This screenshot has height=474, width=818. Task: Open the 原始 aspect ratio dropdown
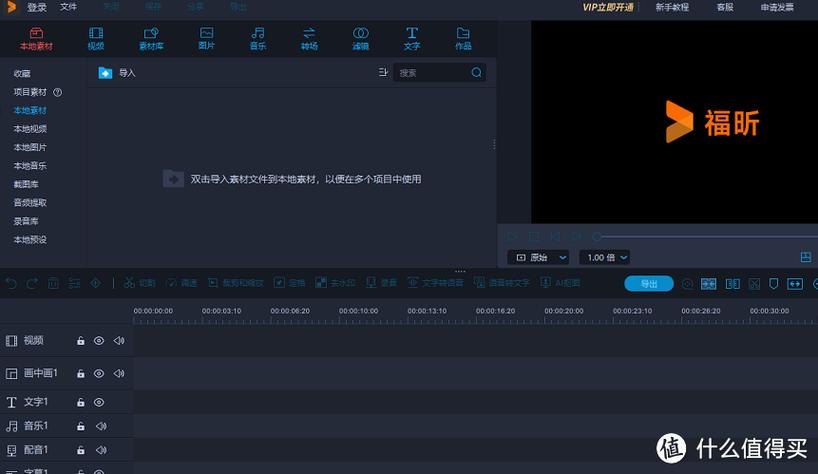[538, 257]
